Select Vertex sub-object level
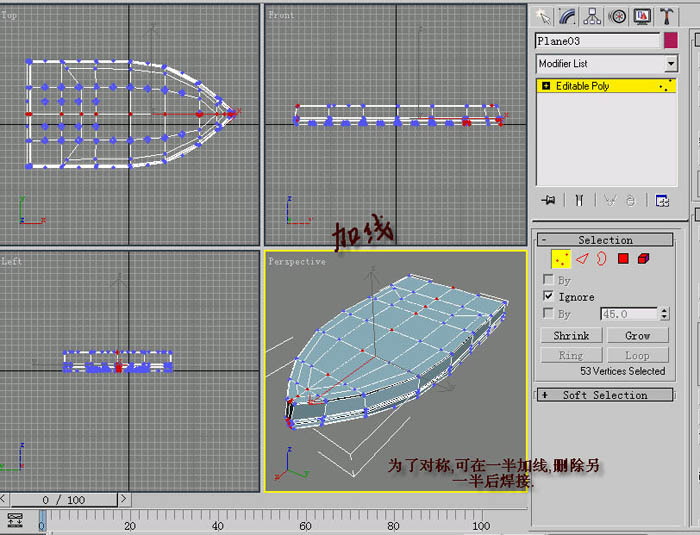 point(561,259)
